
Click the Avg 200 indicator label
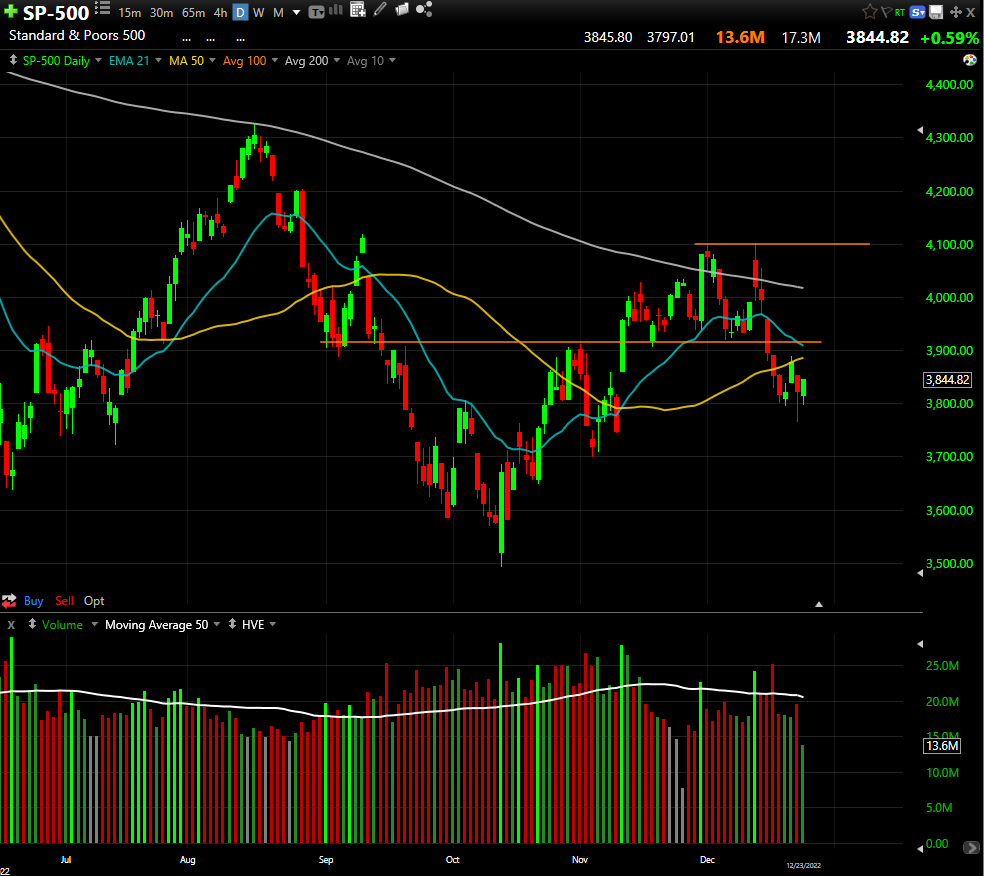pyautogui.click(x=306, y=61)
